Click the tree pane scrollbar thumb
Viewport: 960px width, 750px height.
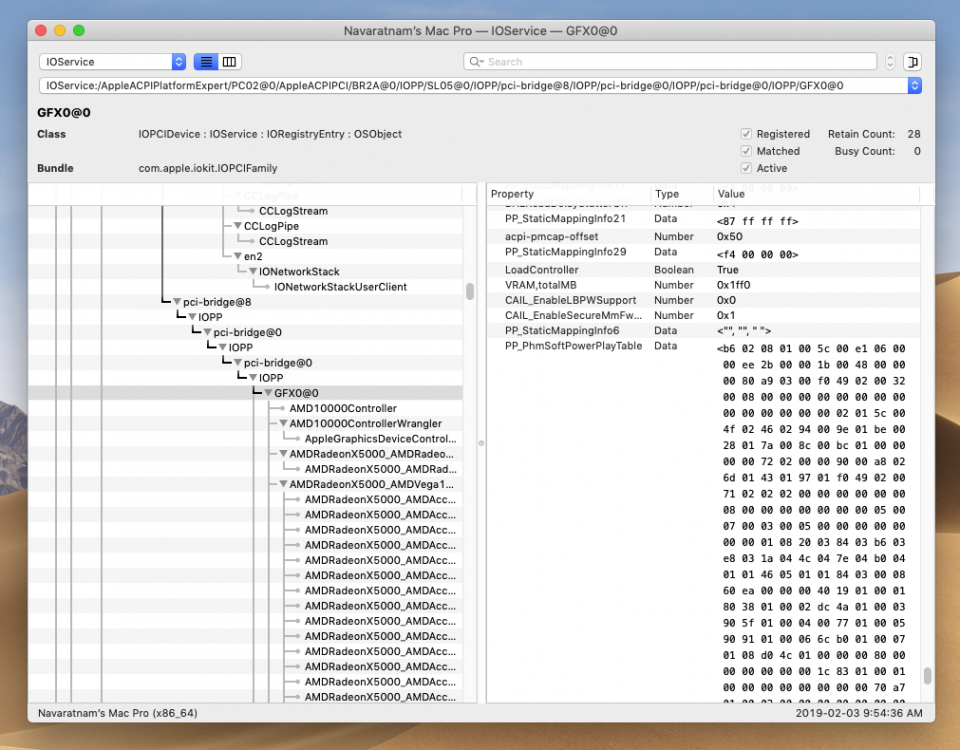point(470,291)
